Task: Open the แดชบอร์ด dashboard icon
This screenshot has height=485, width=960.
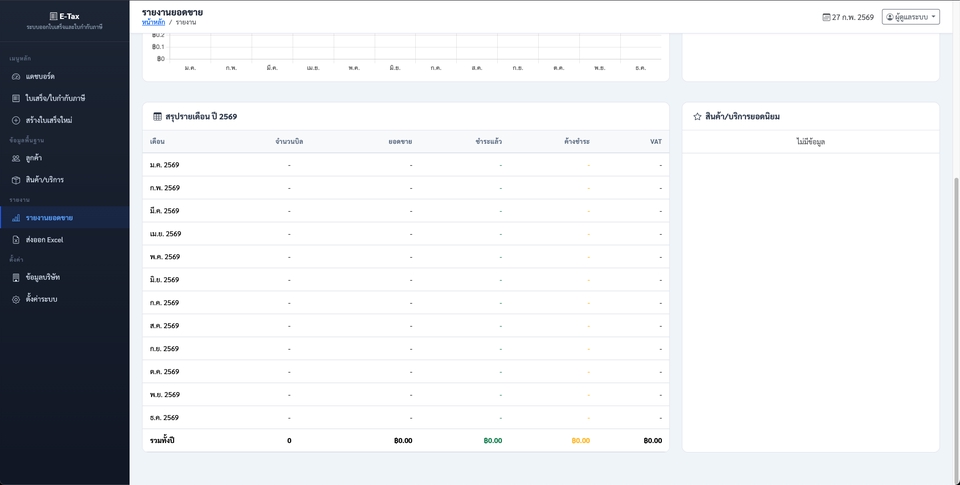Action: pyautogui.click(x=16, y=77)
